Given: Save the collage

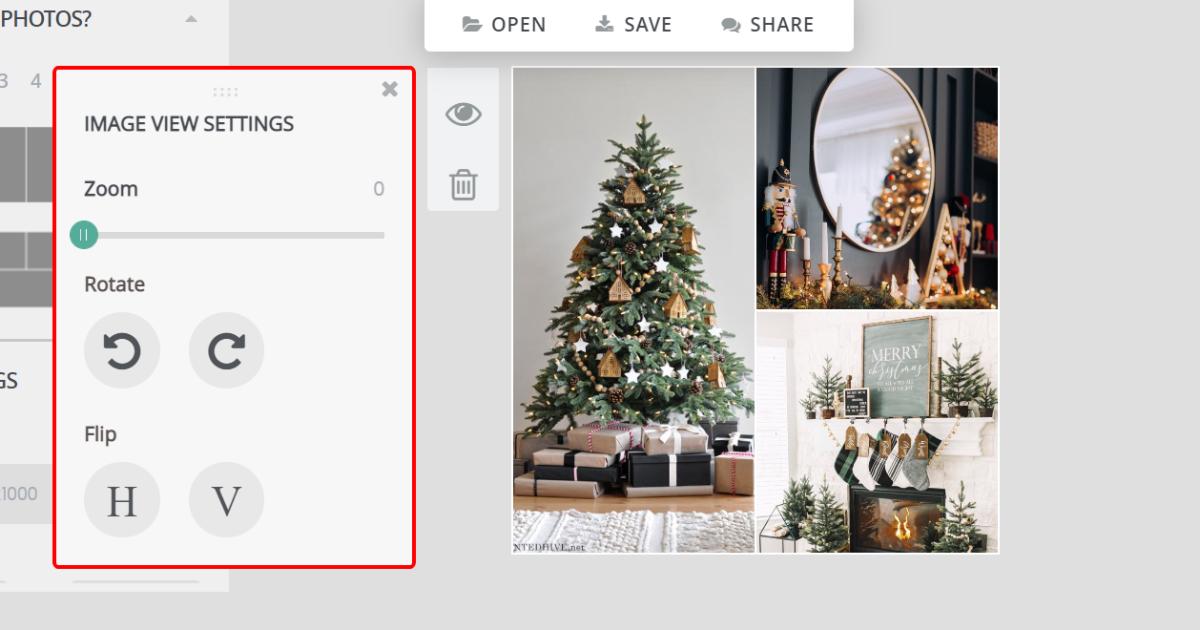Looking at the screenshot, I should click(633, 25).
